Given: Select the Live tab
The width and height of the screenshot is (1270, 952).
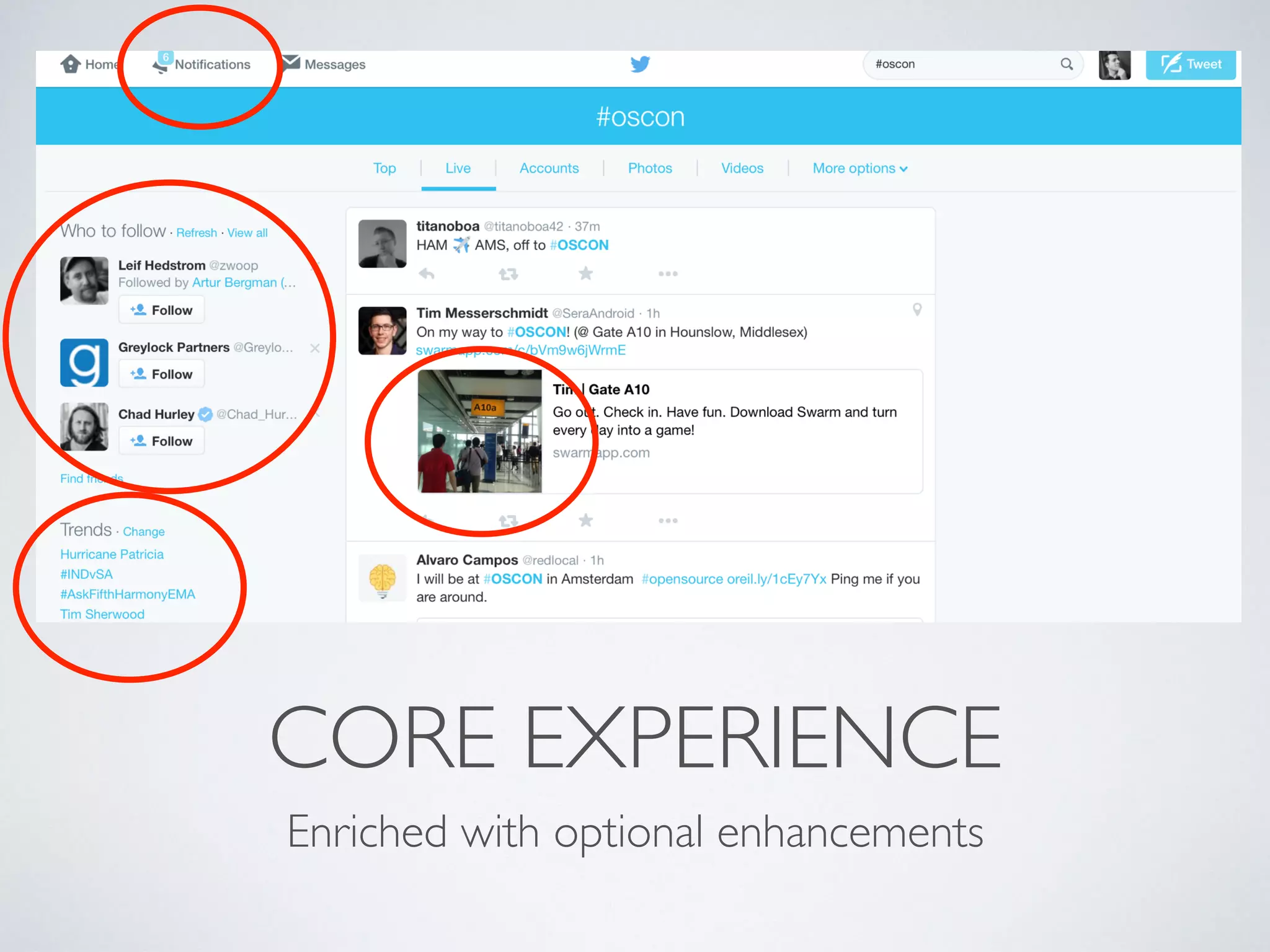Looking at the screenshot, I should click(458, 169).
